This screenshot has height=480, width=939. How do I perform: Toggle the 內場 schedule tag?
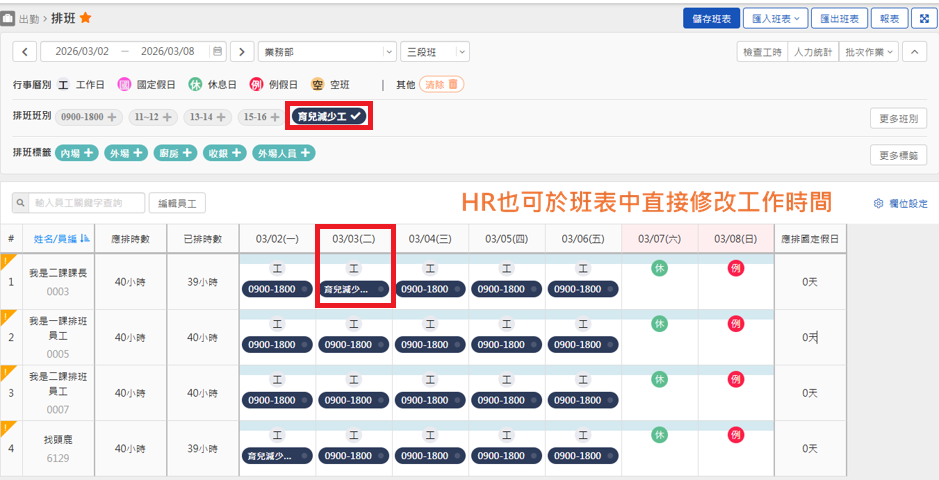(x=76, y=153)
